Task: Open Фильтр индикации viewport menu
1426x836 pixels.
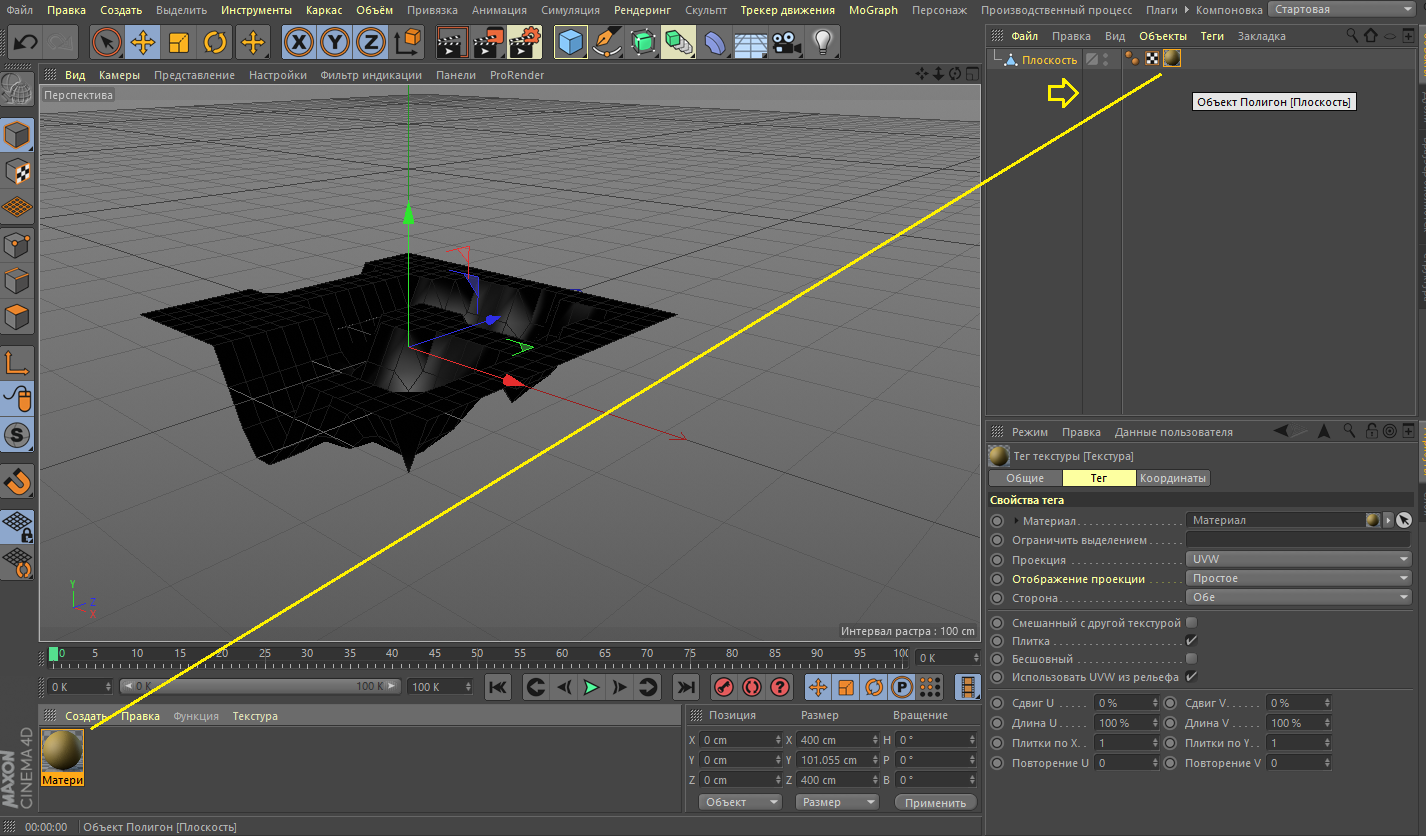Action: tap(371, 75)
